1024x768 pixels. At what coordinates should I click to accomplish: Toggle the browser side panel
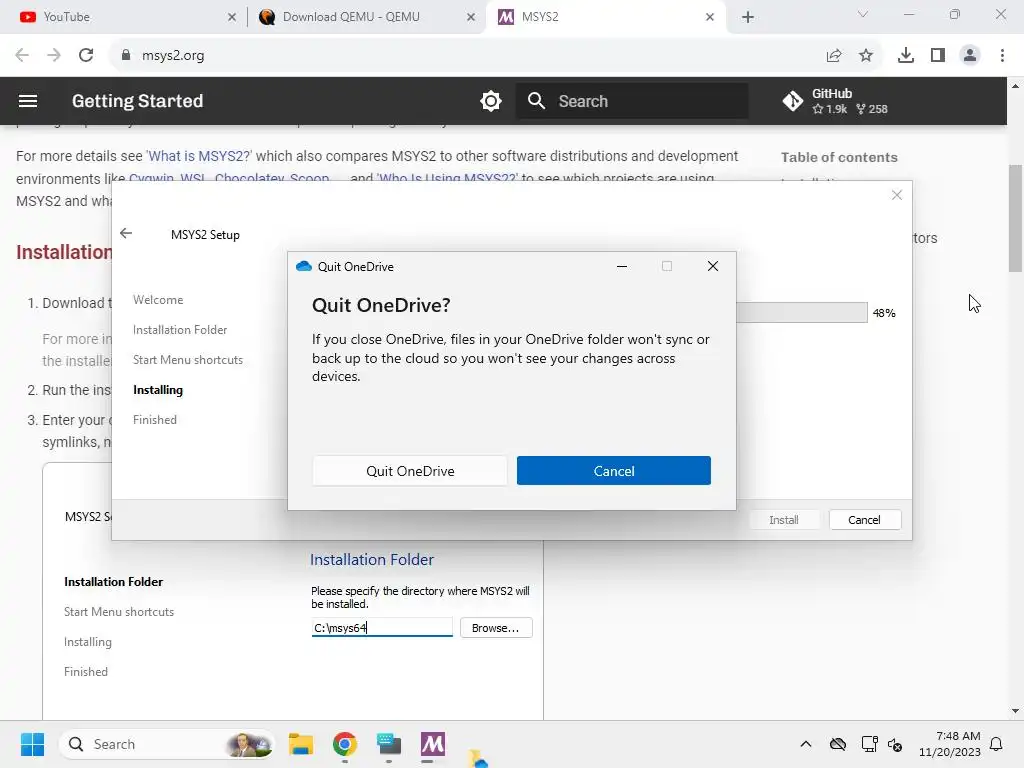(938, 56)
